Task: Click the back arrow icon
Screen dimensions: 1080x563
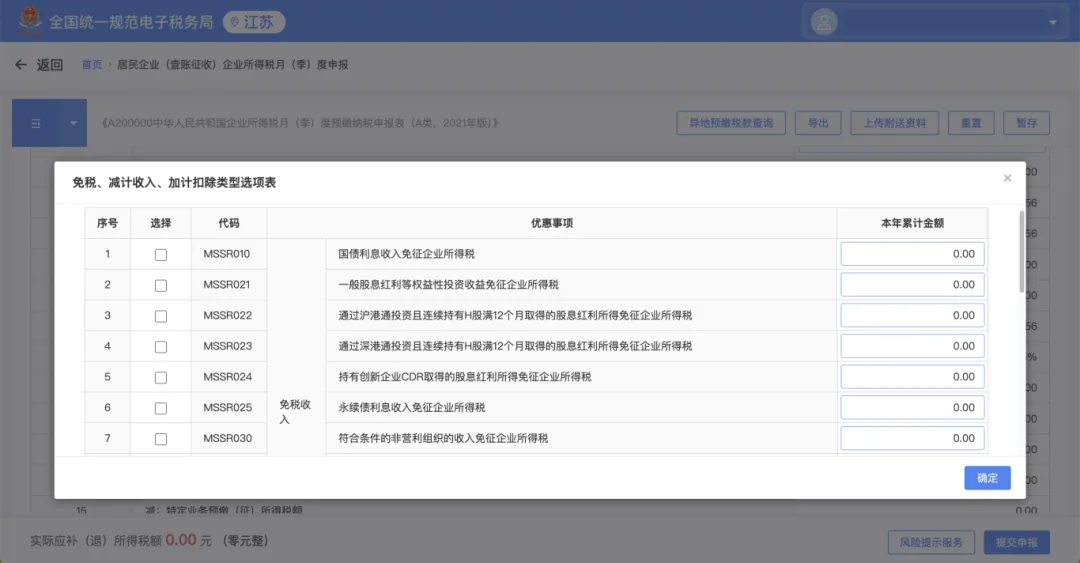Action: point(20,65)
